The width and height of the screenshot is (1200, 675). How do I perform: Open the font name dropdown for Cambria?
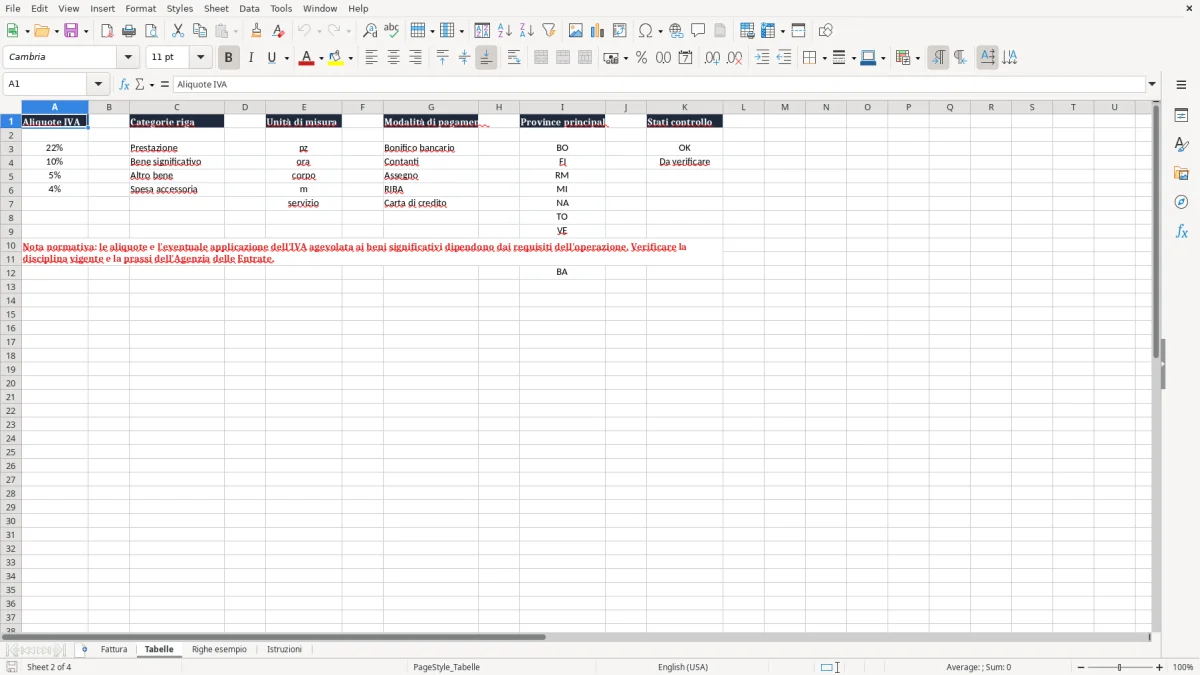click(128, 58)
